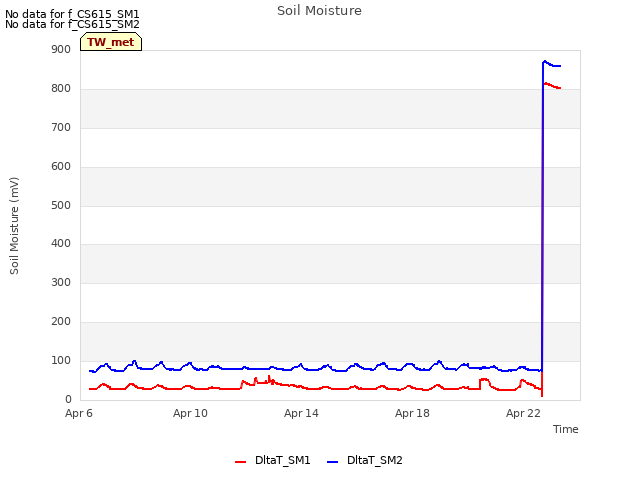Image resolution: width=640 pixels, height=480 pixels.
Task: Click the 900 y-axis tick label
Action: (x=61, y=50)
